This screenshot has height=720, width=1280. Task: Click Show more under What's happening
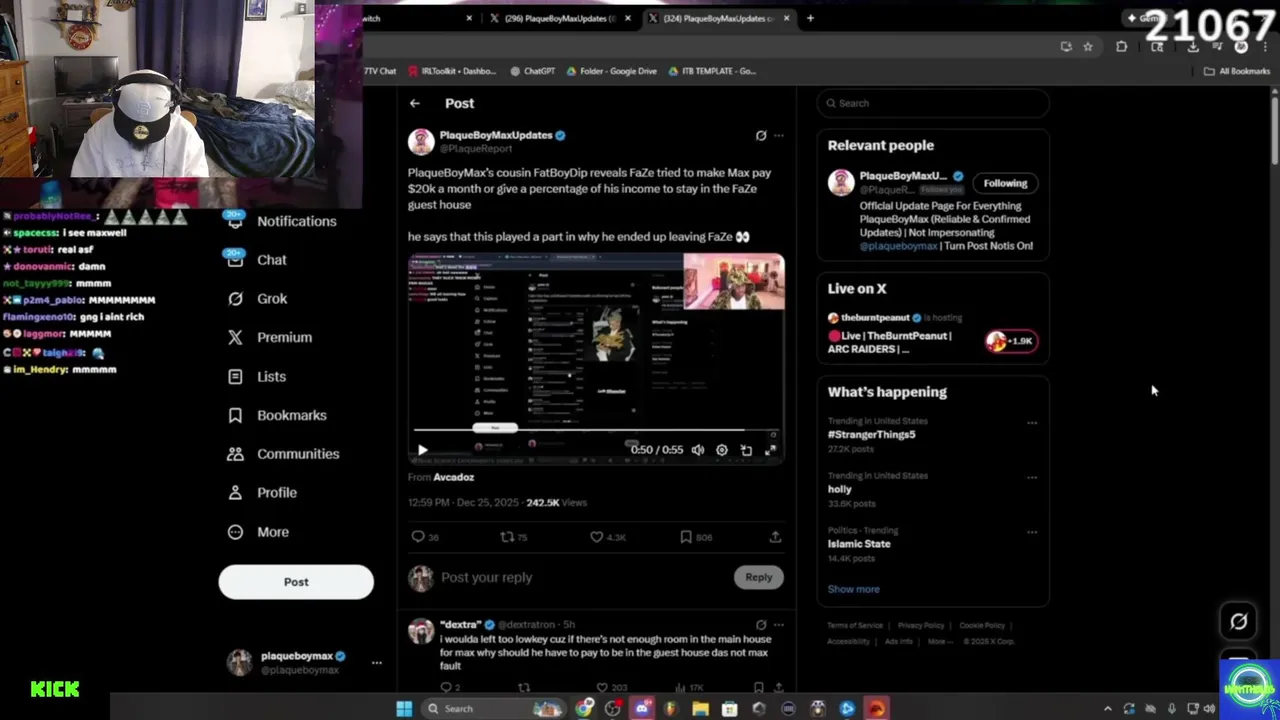point(853,589)
